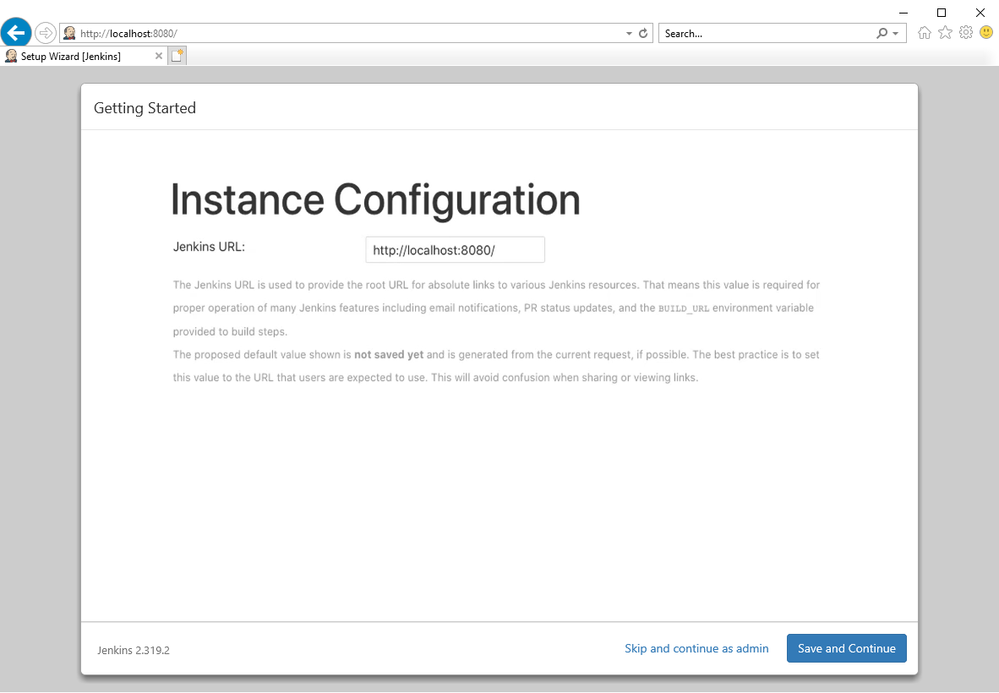Maximize the browser window

pyautogui.click(x=942, y=13)
